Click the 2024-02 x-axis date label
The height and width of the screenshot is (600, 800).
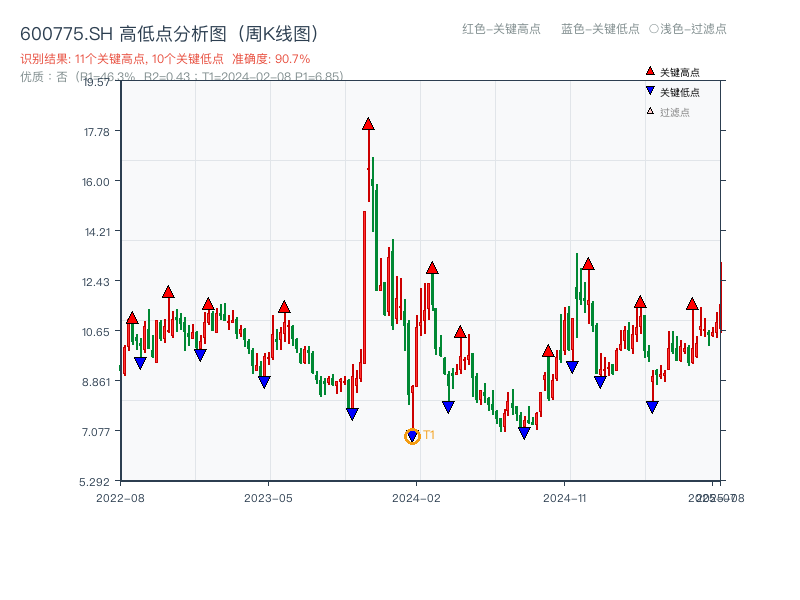[416, 498]
